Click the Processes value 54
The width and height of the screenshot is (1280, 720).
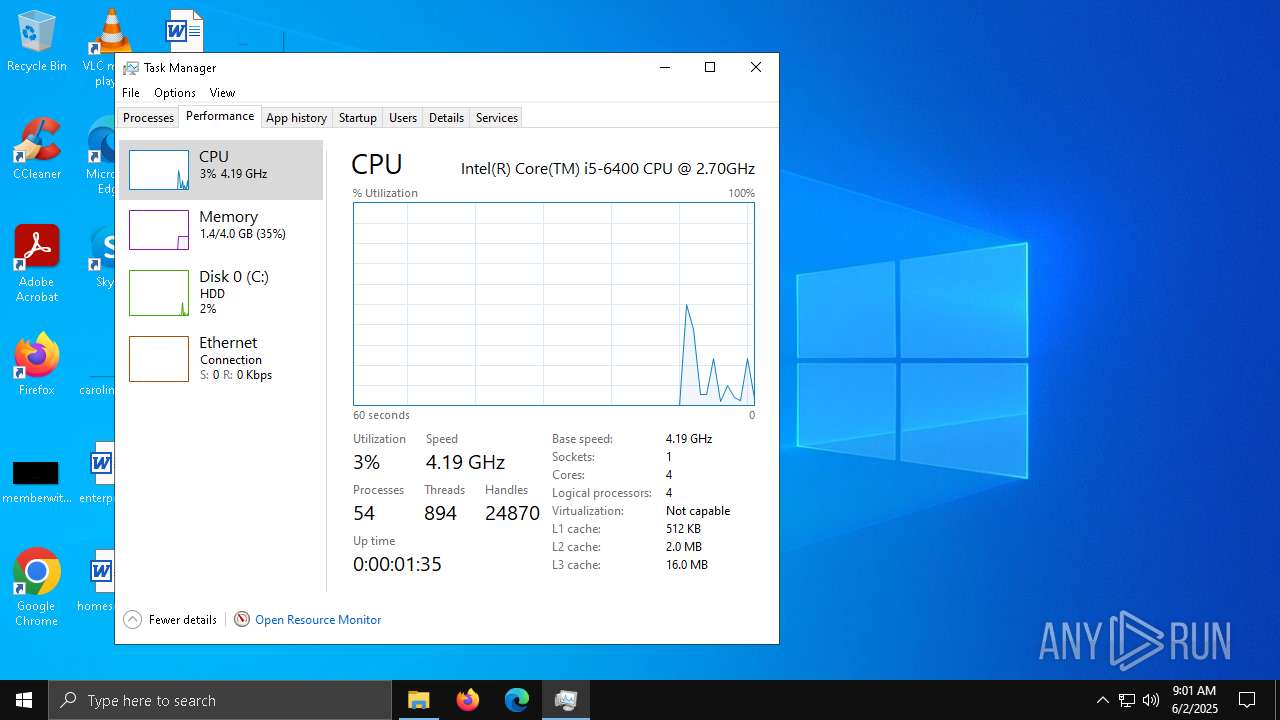[x=364, y=513]
